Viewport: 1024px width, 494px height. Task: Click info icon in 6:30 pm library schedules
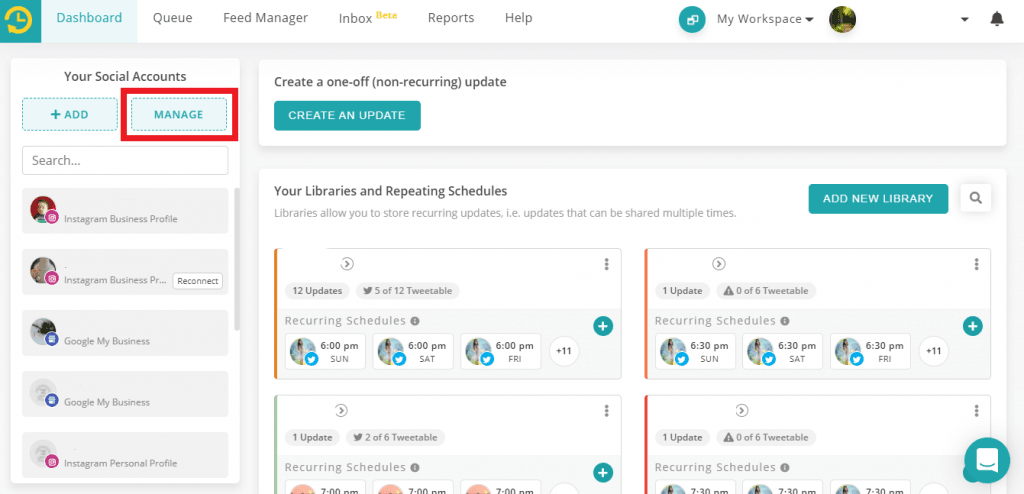[x=785, y=321]
